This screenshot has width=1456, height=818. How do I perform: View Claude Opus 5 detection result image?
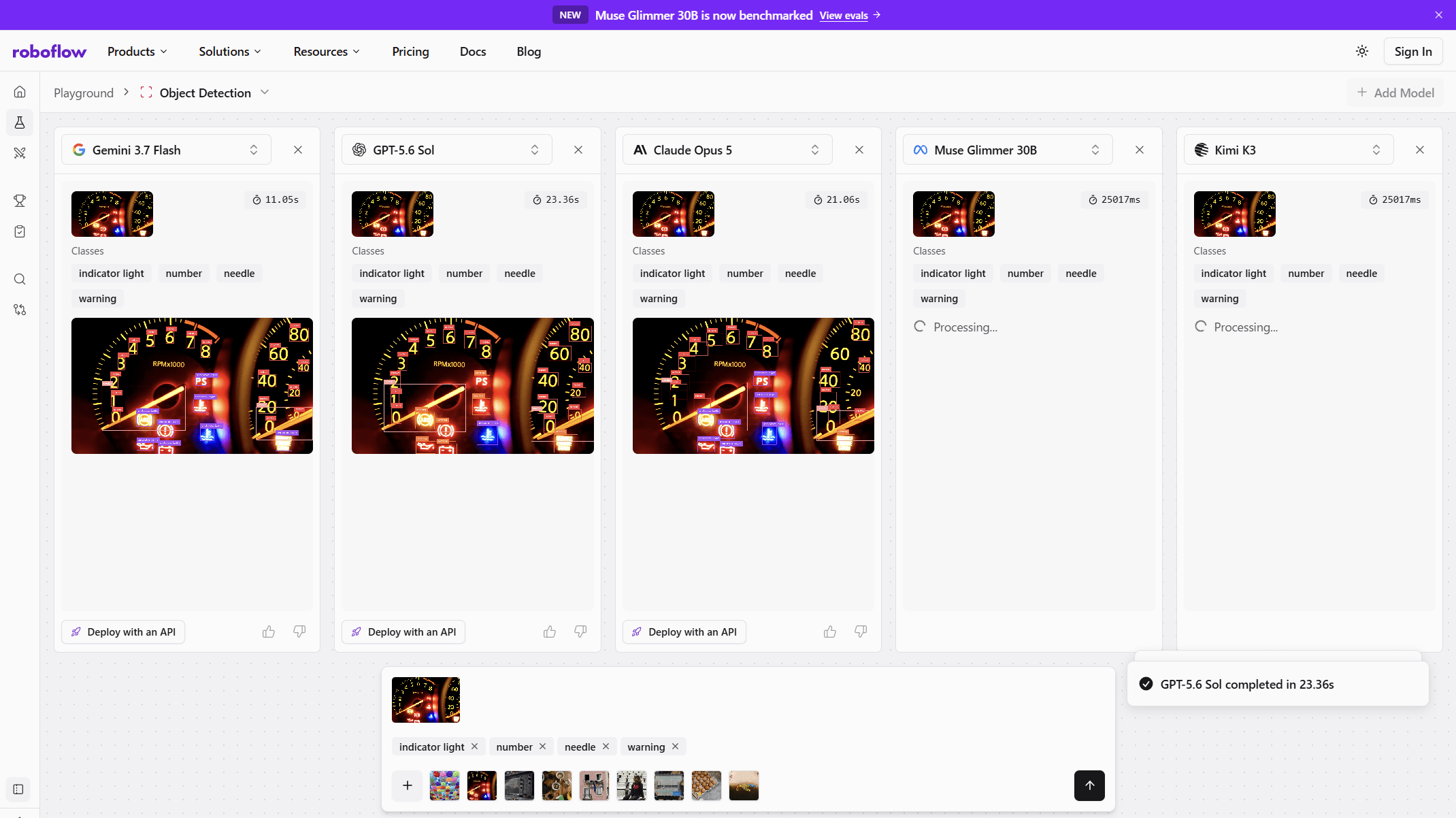coord(753,386)
